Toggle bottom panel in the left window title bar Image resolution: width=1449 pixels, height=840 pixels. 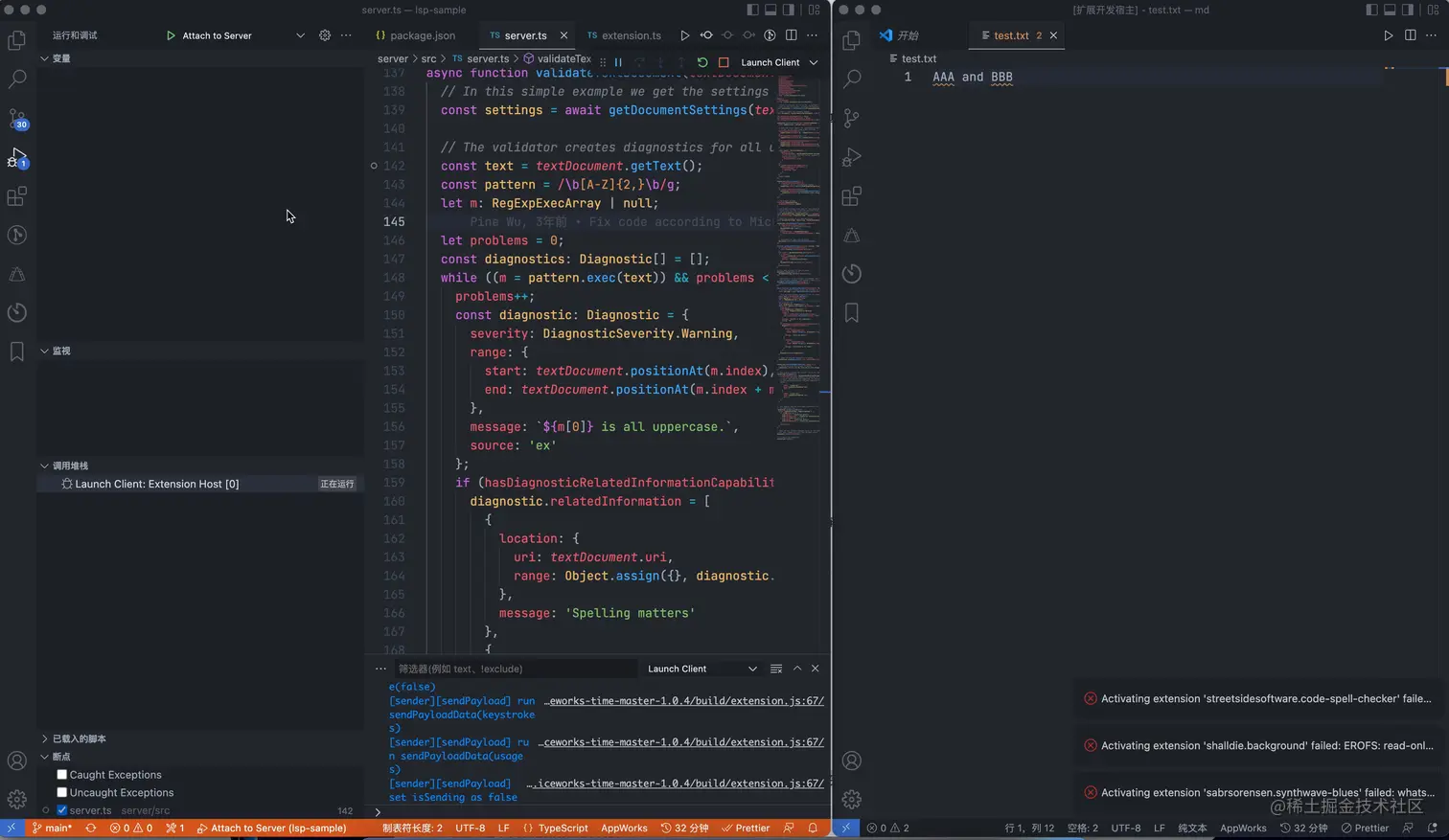pyautogui.click(x=770, y=10)
